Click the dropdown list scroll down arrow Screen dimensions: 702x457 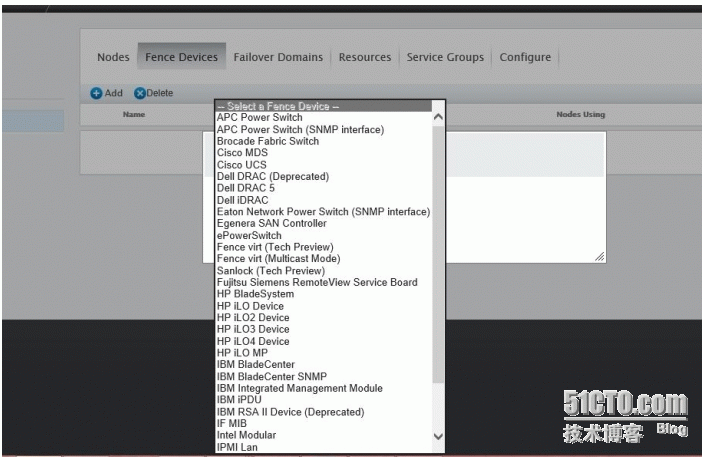click(x=439, y=436)
